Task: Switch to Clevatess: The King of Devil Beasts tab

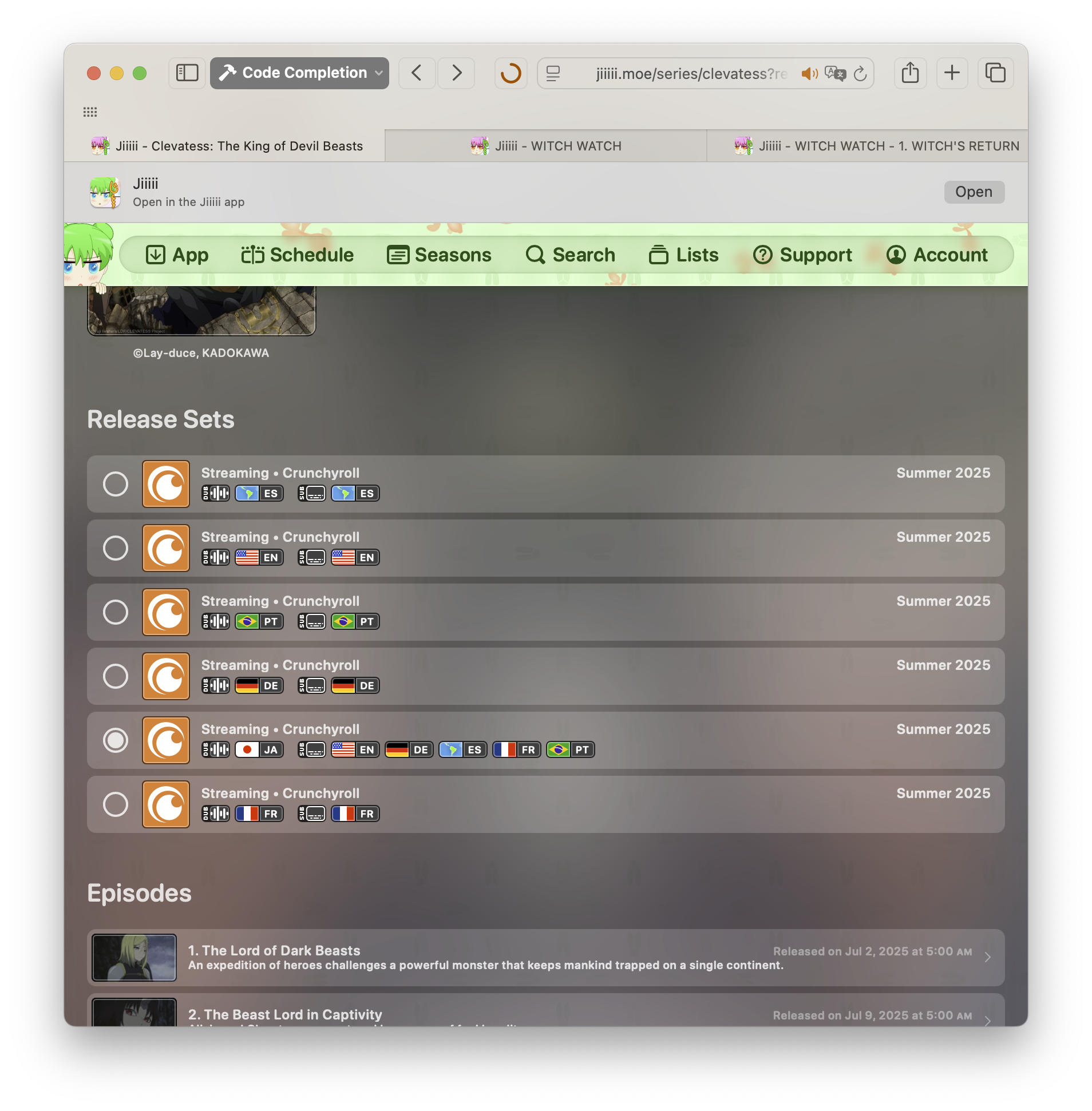Action: (225, 146)
